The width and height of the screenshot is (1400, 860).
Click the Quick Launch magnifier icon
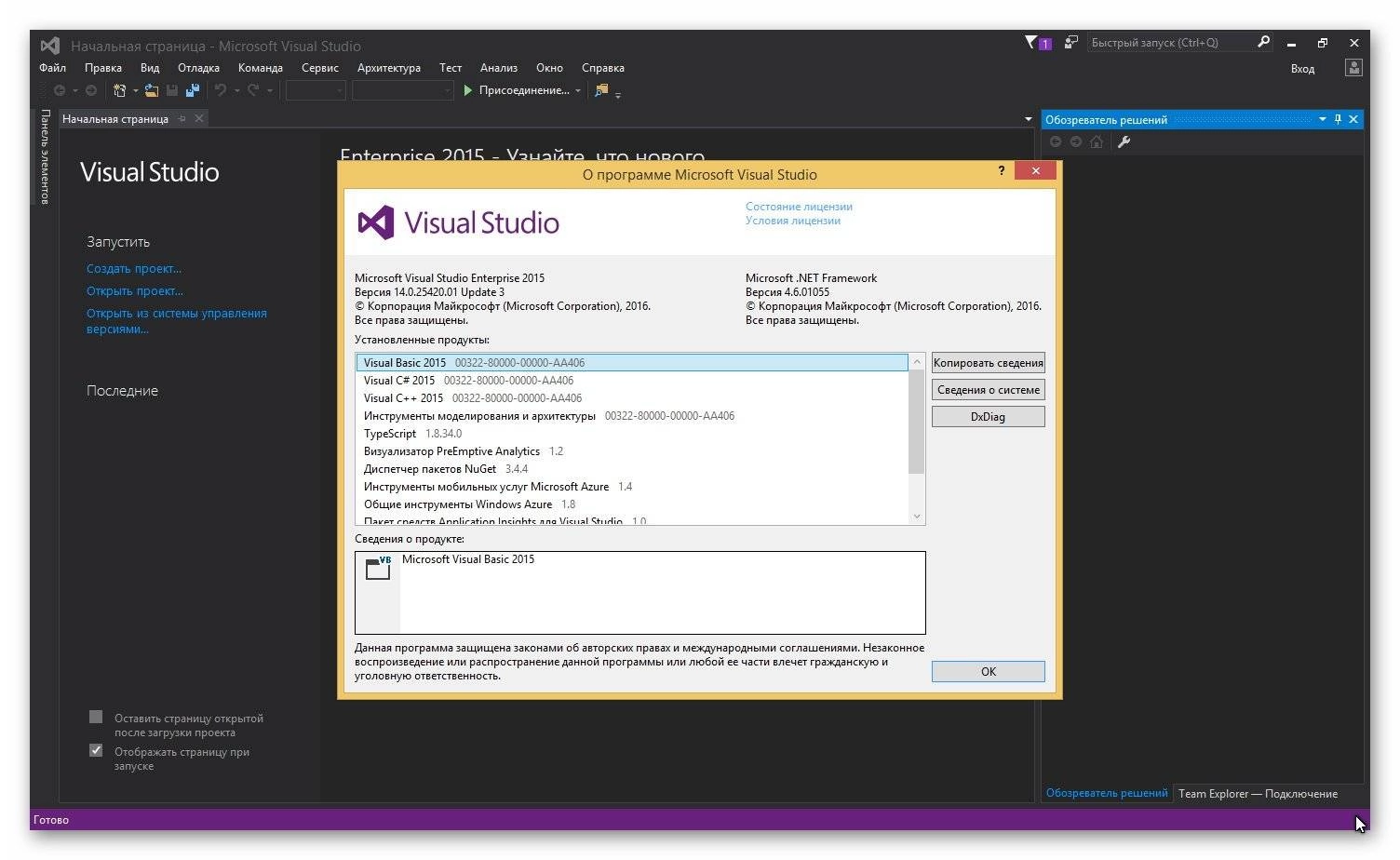tap(1263, 42)
